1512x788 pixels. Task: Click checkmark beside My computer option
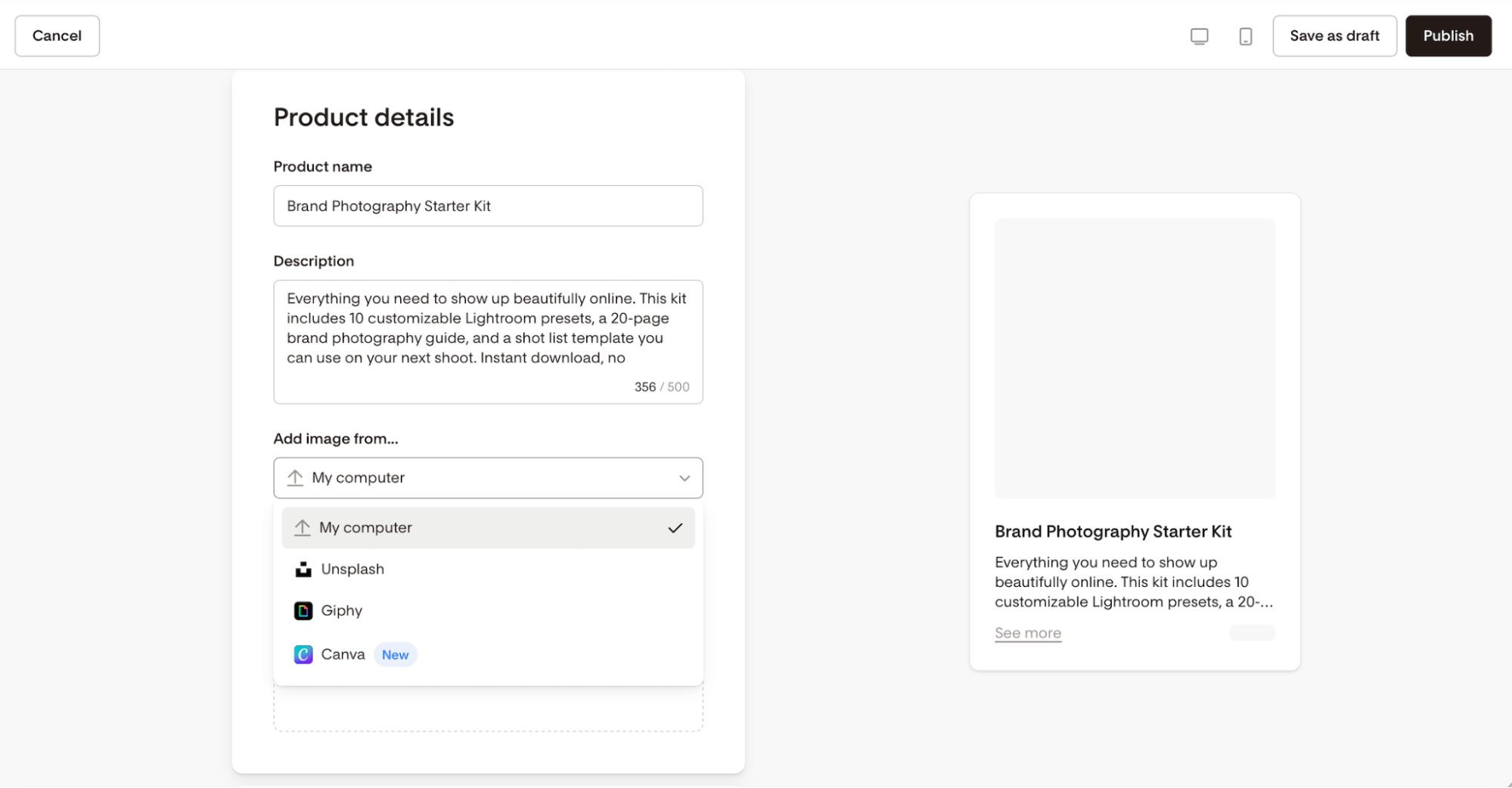click(x=675, y=528)
